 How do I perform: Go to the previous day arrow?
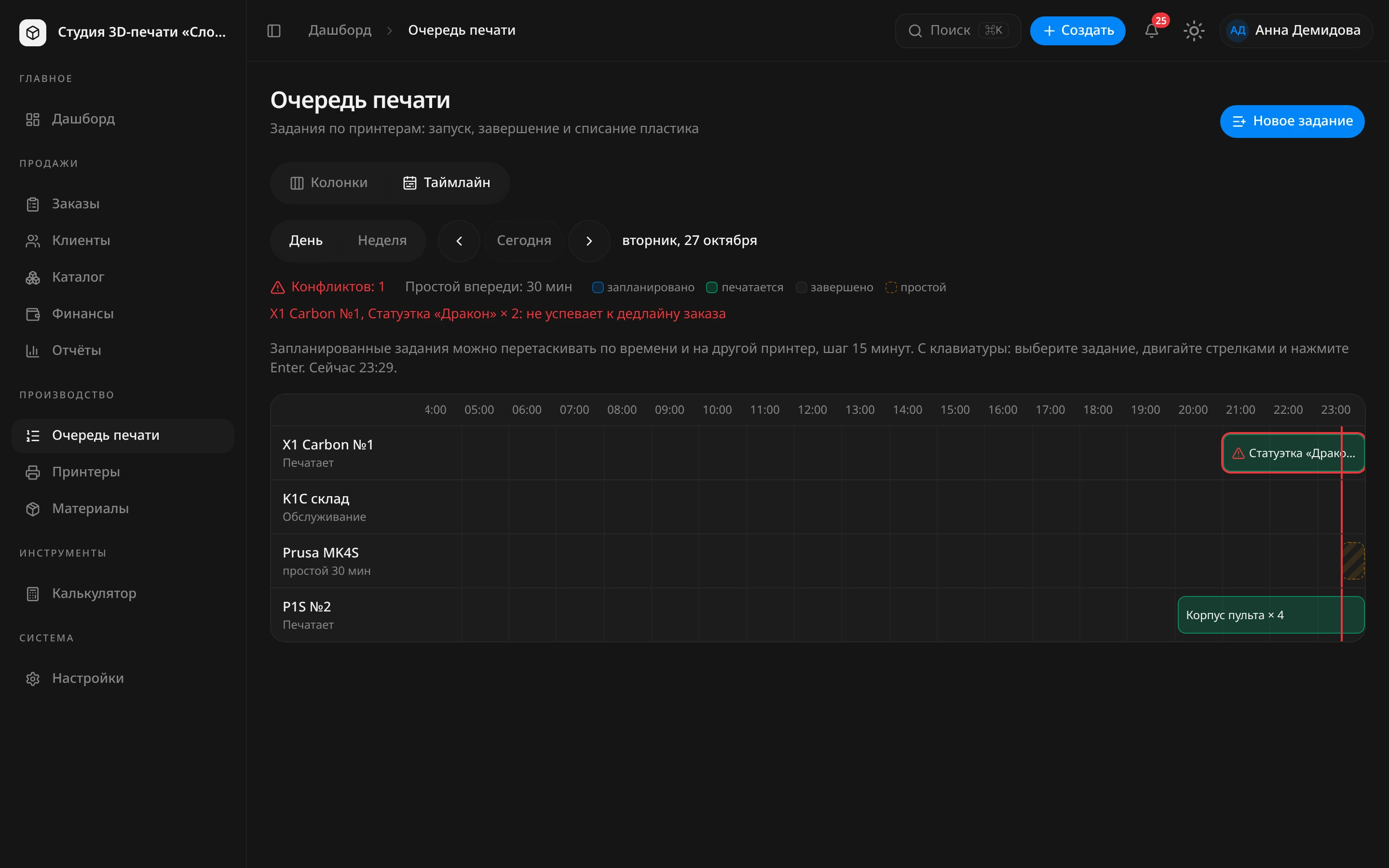point(459,241)
